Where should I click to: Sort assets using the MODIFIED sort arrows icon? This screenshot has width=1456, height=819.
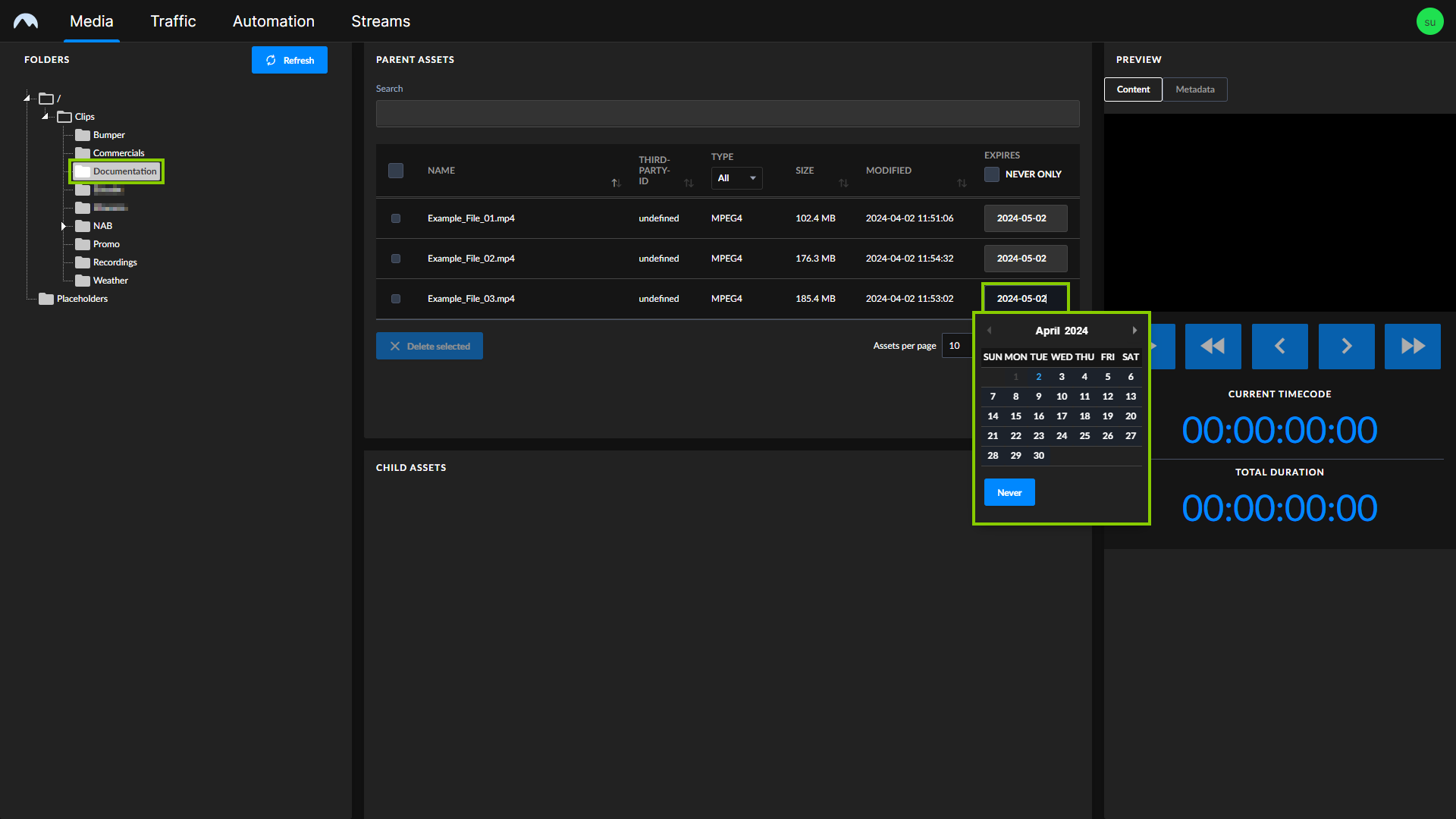962,183
